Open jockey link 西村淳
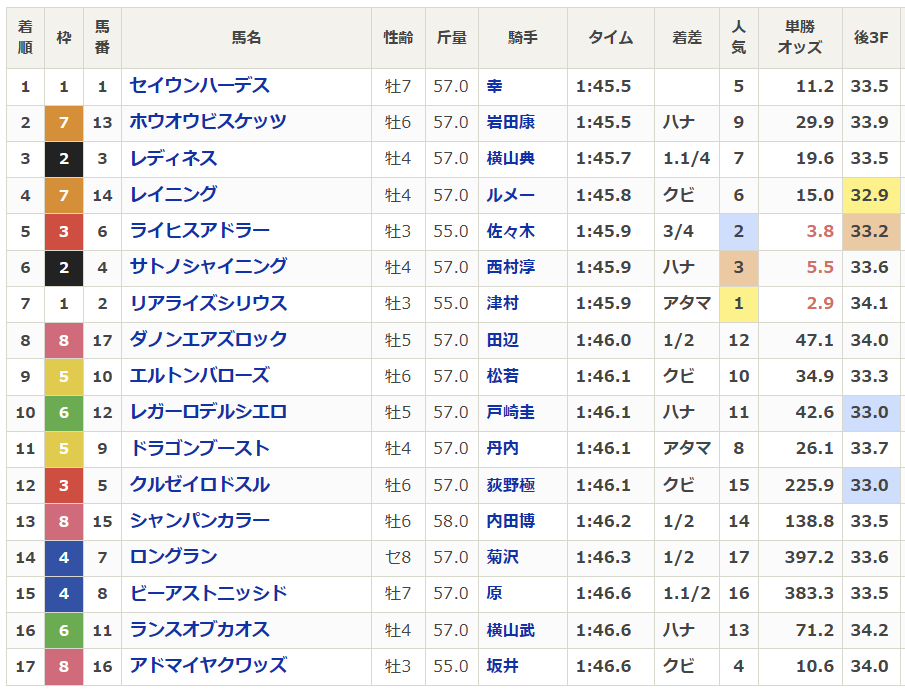Viewport: 905px width, 692px height. point(510,267)
